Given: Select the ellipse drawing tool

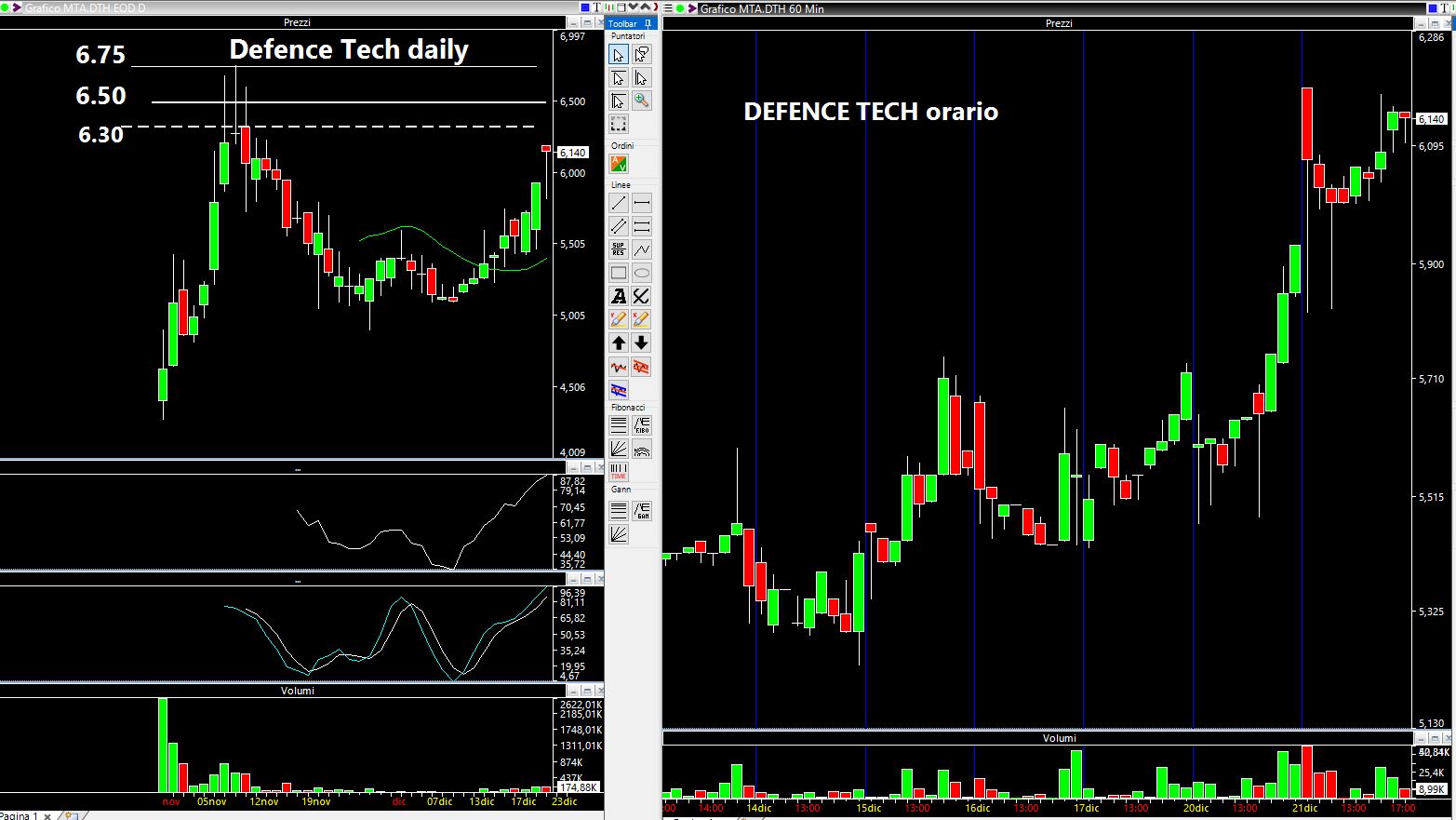Looking at the screenshot, I should (642, 273).
